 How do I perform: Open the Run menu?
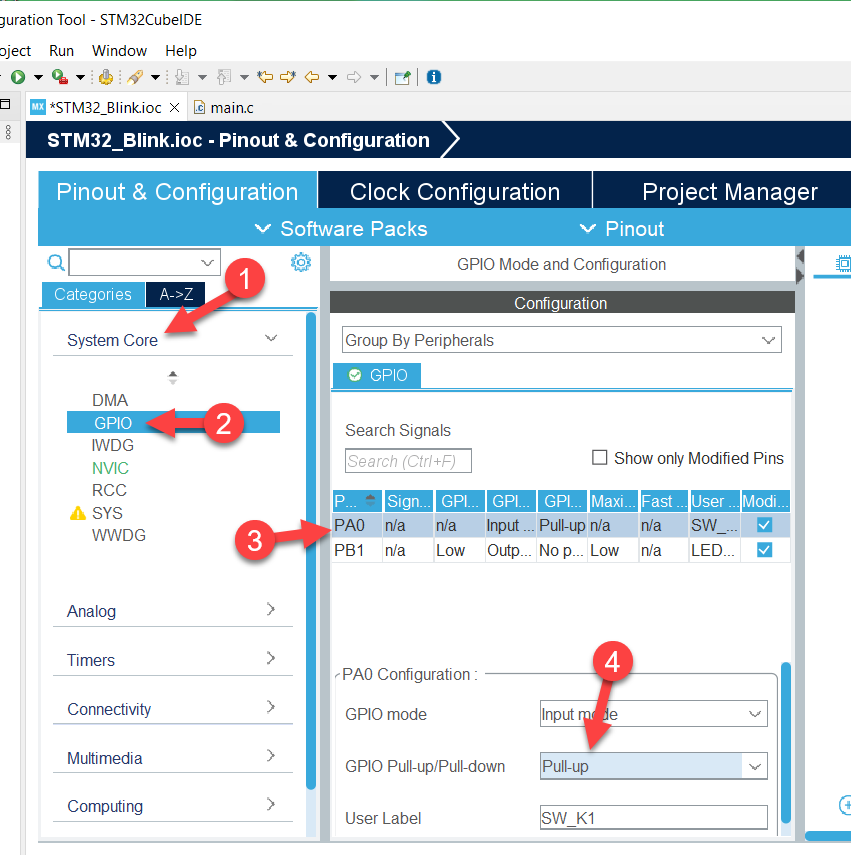coord(61,51)
